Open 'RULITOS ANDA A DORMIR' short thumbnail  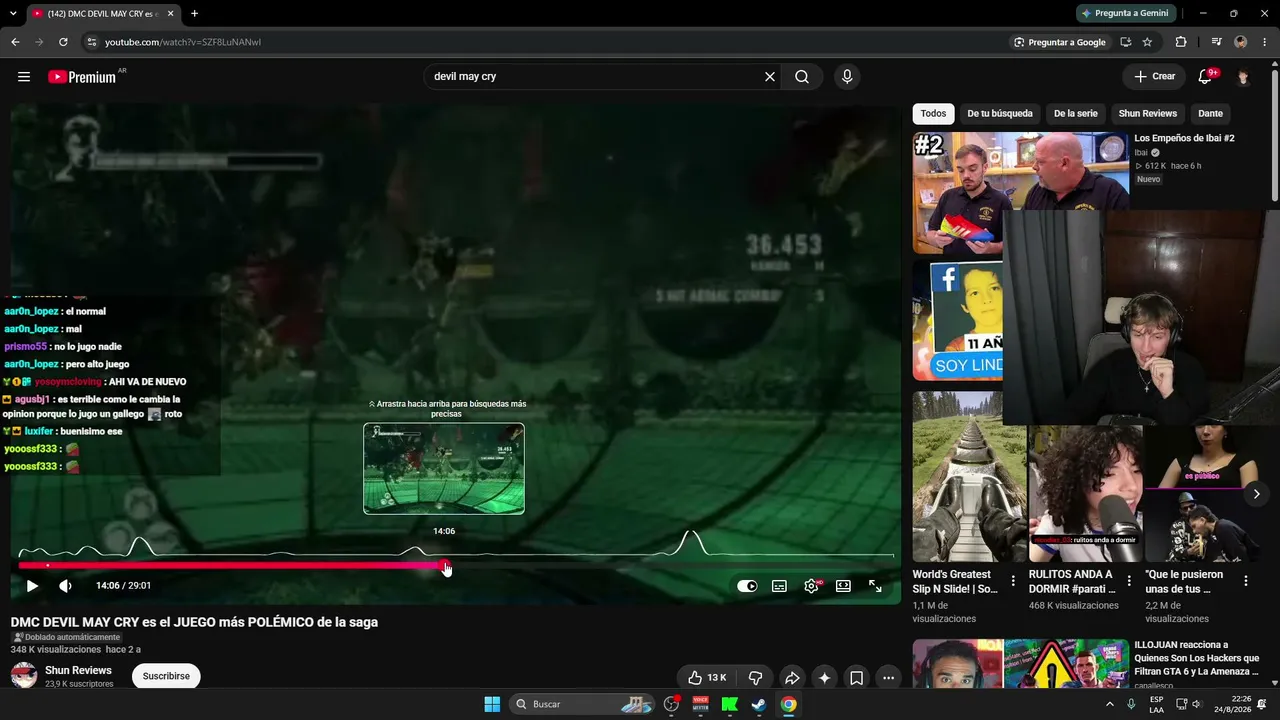(x=1085, y=493)
